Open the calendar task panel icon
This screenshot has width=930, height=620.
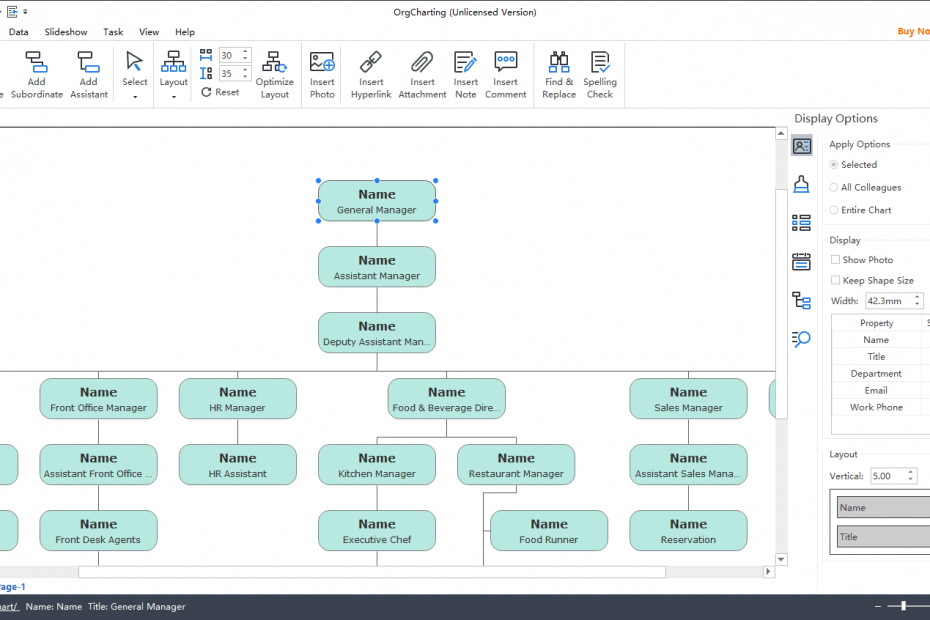click(801, 262)
